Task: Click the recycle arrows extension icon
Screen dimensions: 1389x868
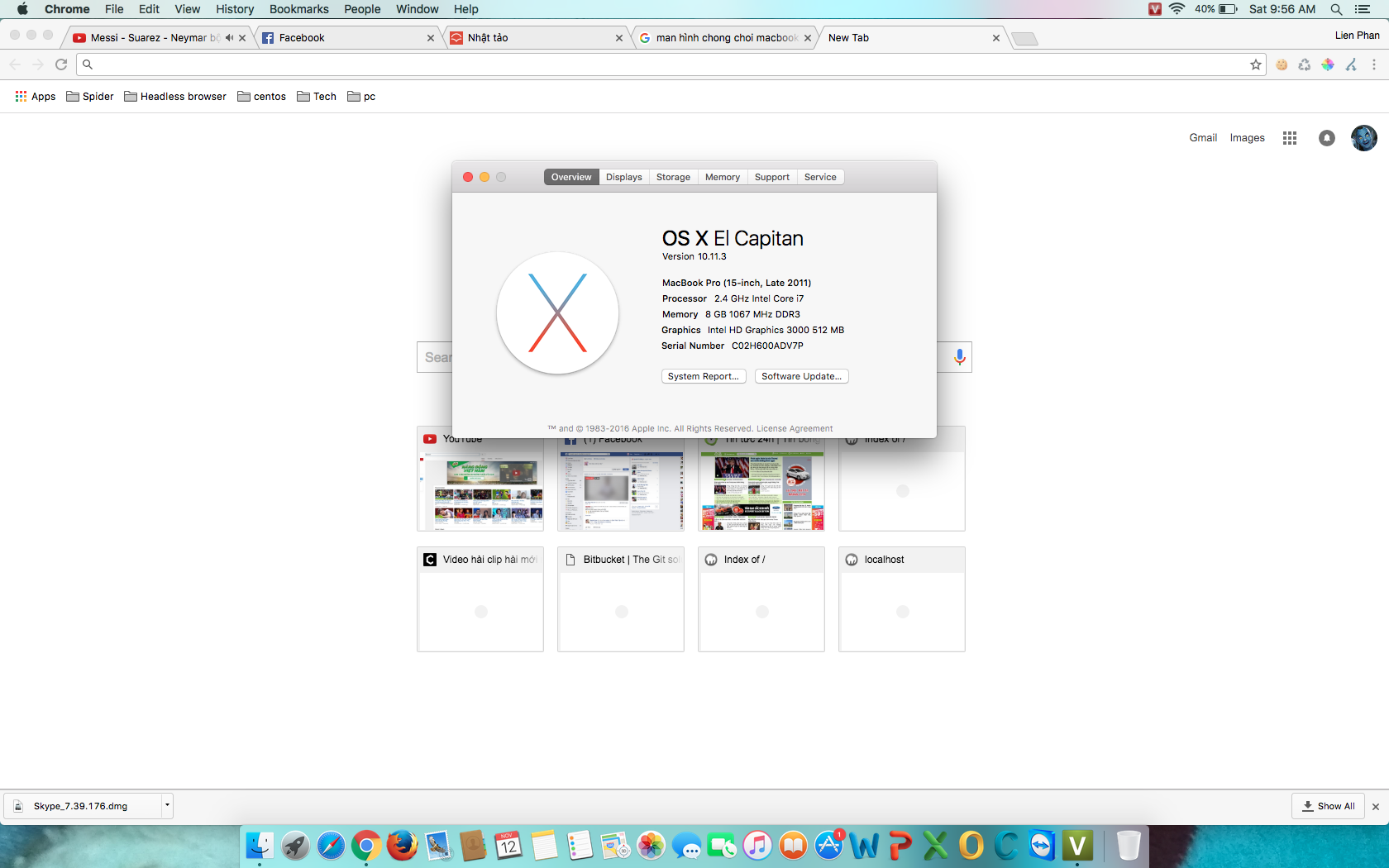Action: coord(1305,64)
